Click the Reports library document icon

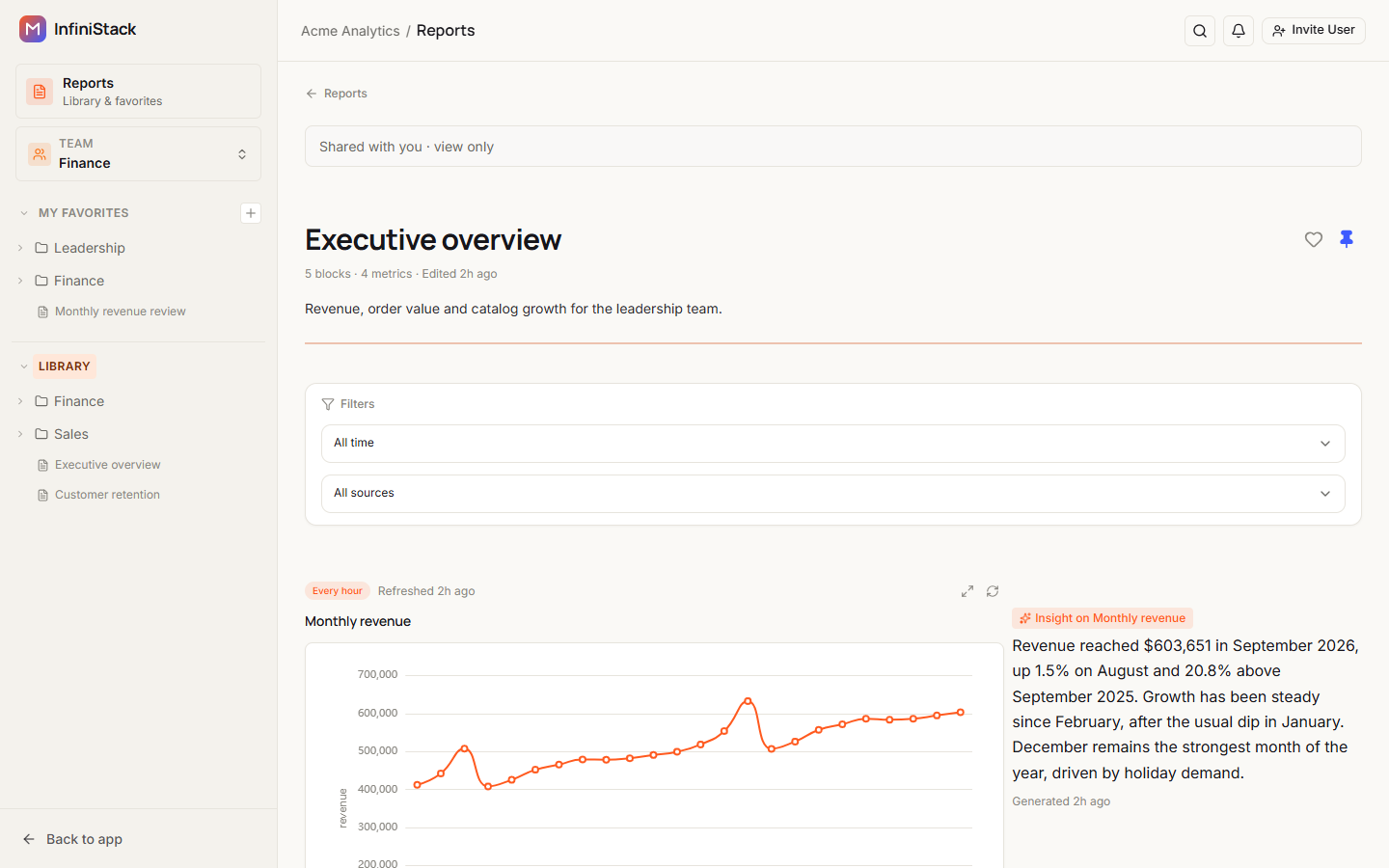[x=40, y=92]
